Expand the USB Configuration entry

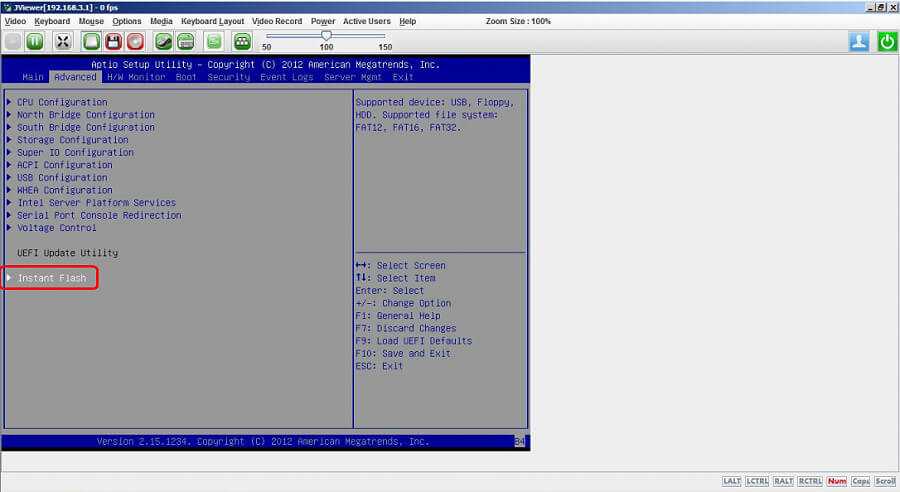point(61,178)
